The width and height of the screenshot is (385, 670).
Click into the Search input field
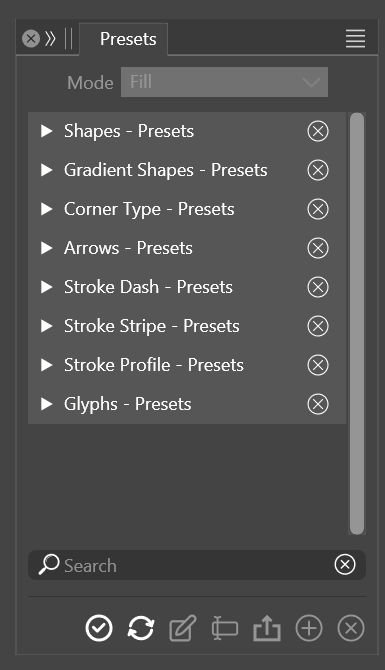197,565
